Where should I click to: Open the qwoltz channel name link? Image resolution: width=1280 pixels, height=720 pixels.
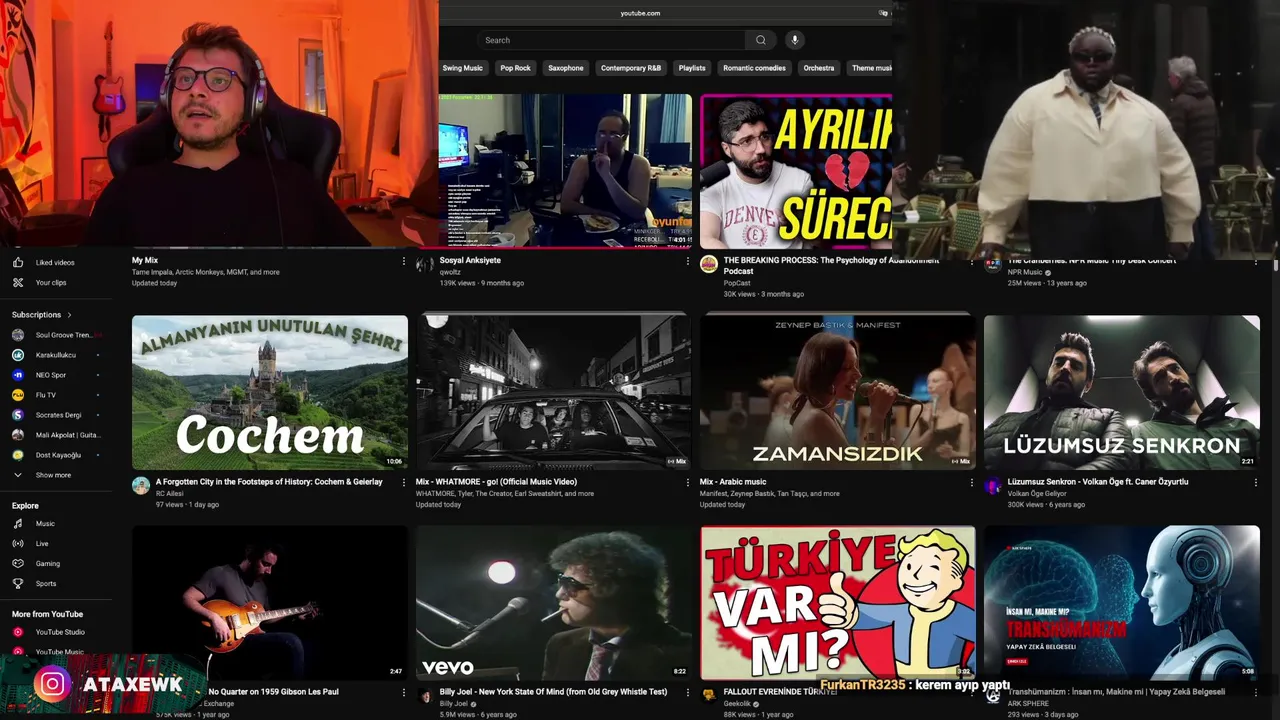coord(450,272)
